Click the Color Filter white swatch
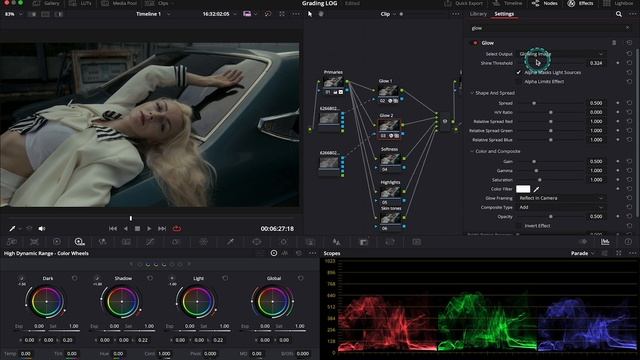 click(x=523, y=189)
